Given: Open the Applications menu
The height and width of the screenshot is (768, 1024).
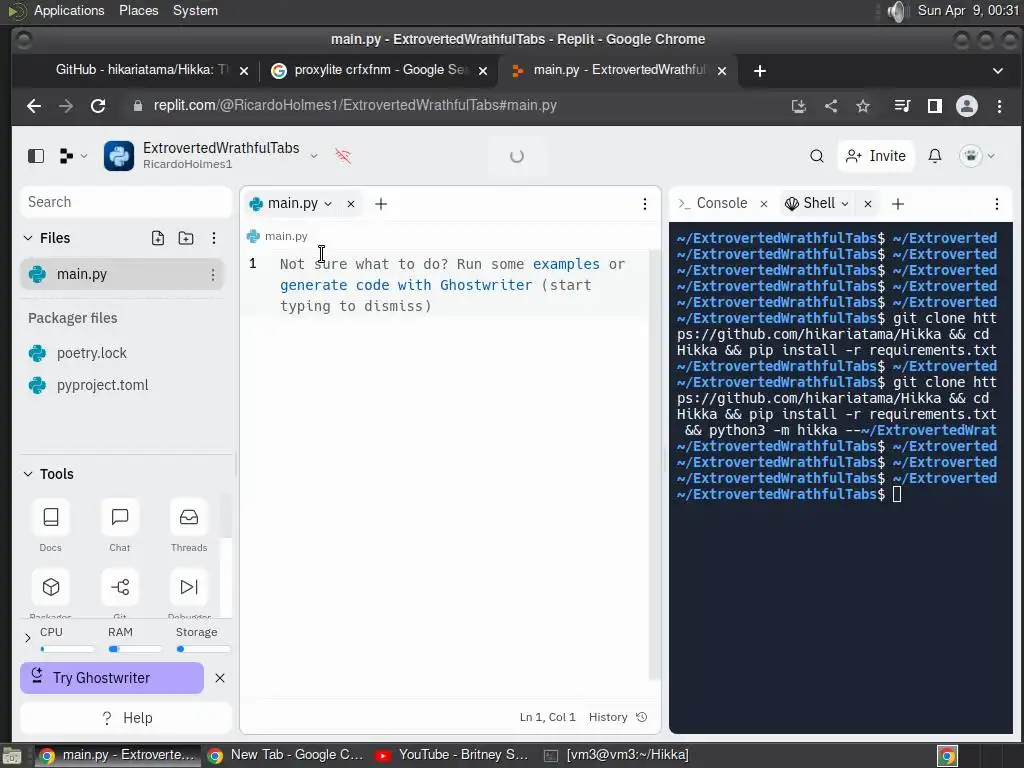Looking at the screenshot, I should [x=69, y=10].
